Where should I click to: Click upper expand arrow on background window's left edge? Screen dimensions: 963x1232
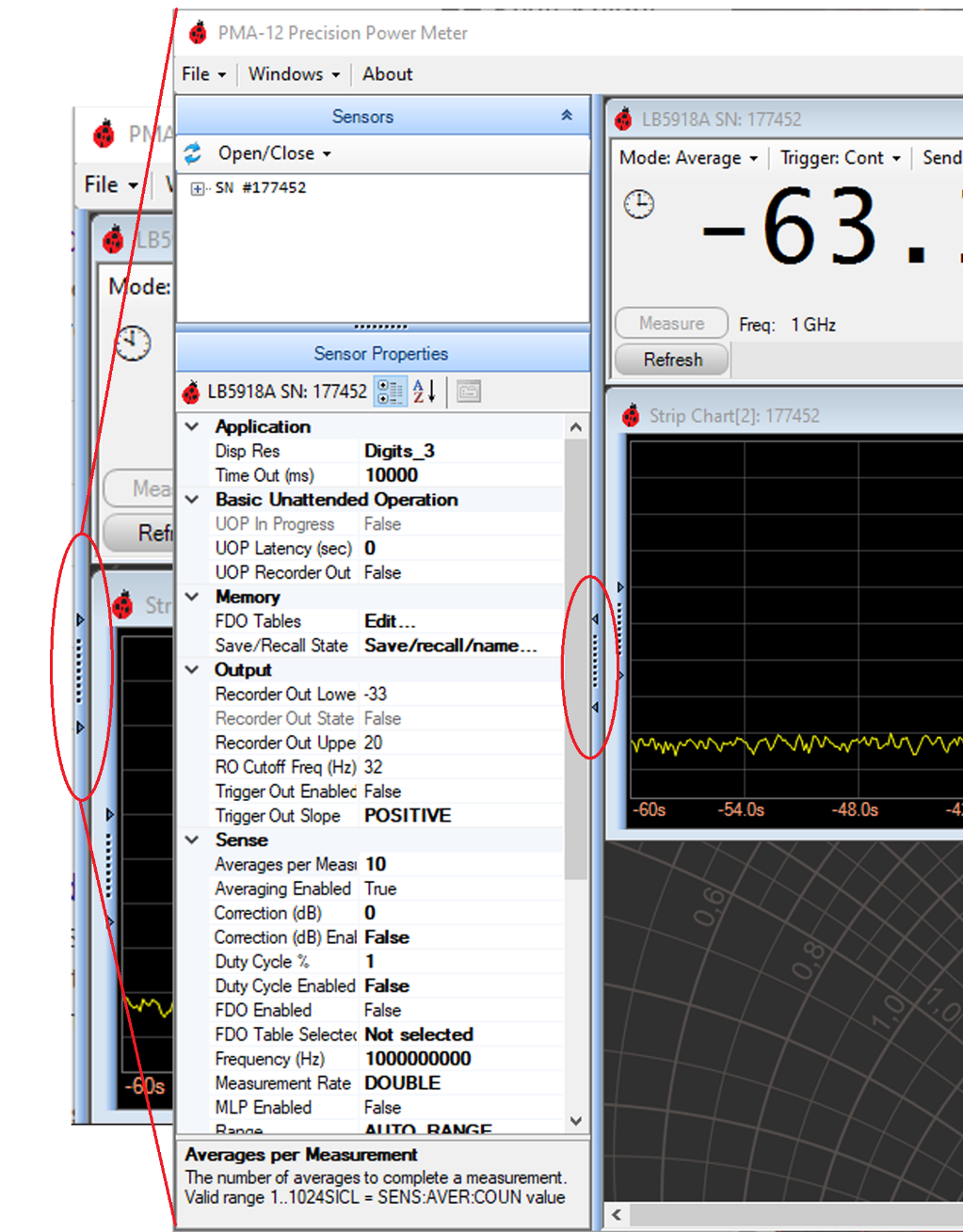80,619
